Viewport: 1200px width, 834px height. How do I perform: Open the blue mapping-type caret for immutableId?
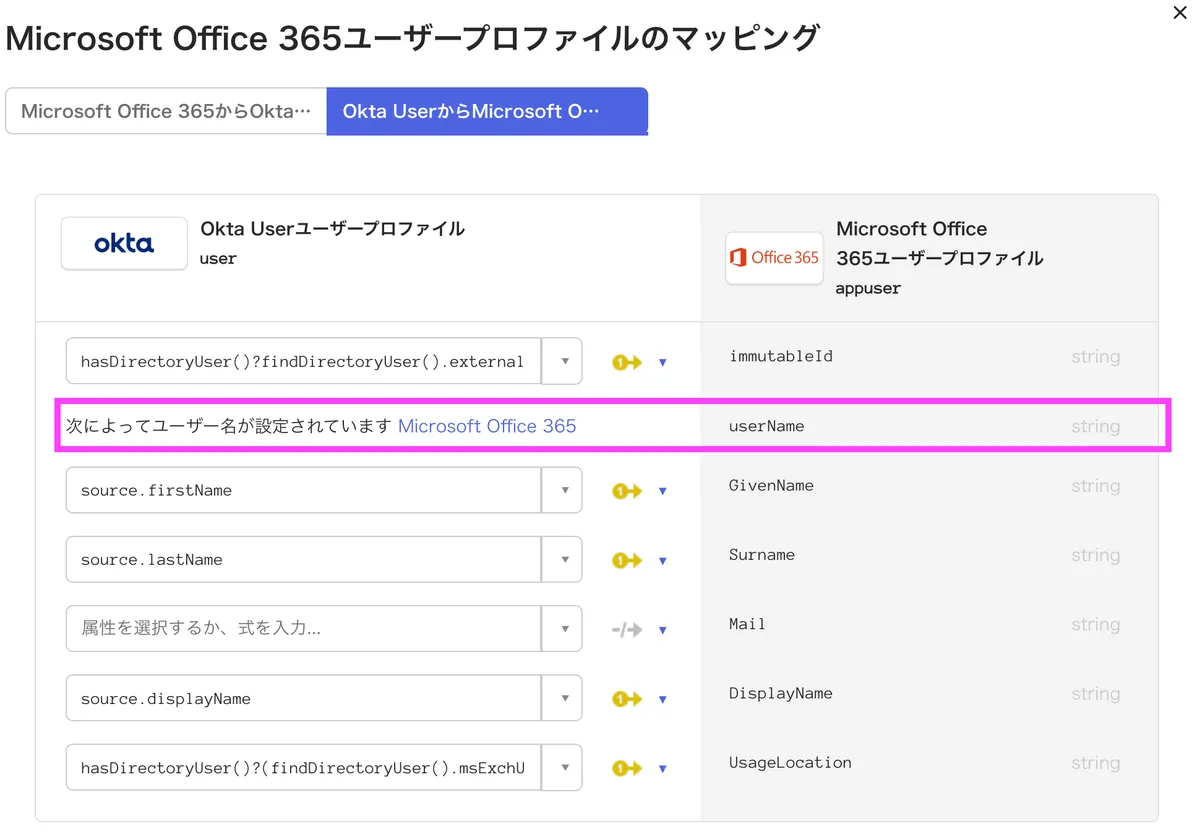662,363
